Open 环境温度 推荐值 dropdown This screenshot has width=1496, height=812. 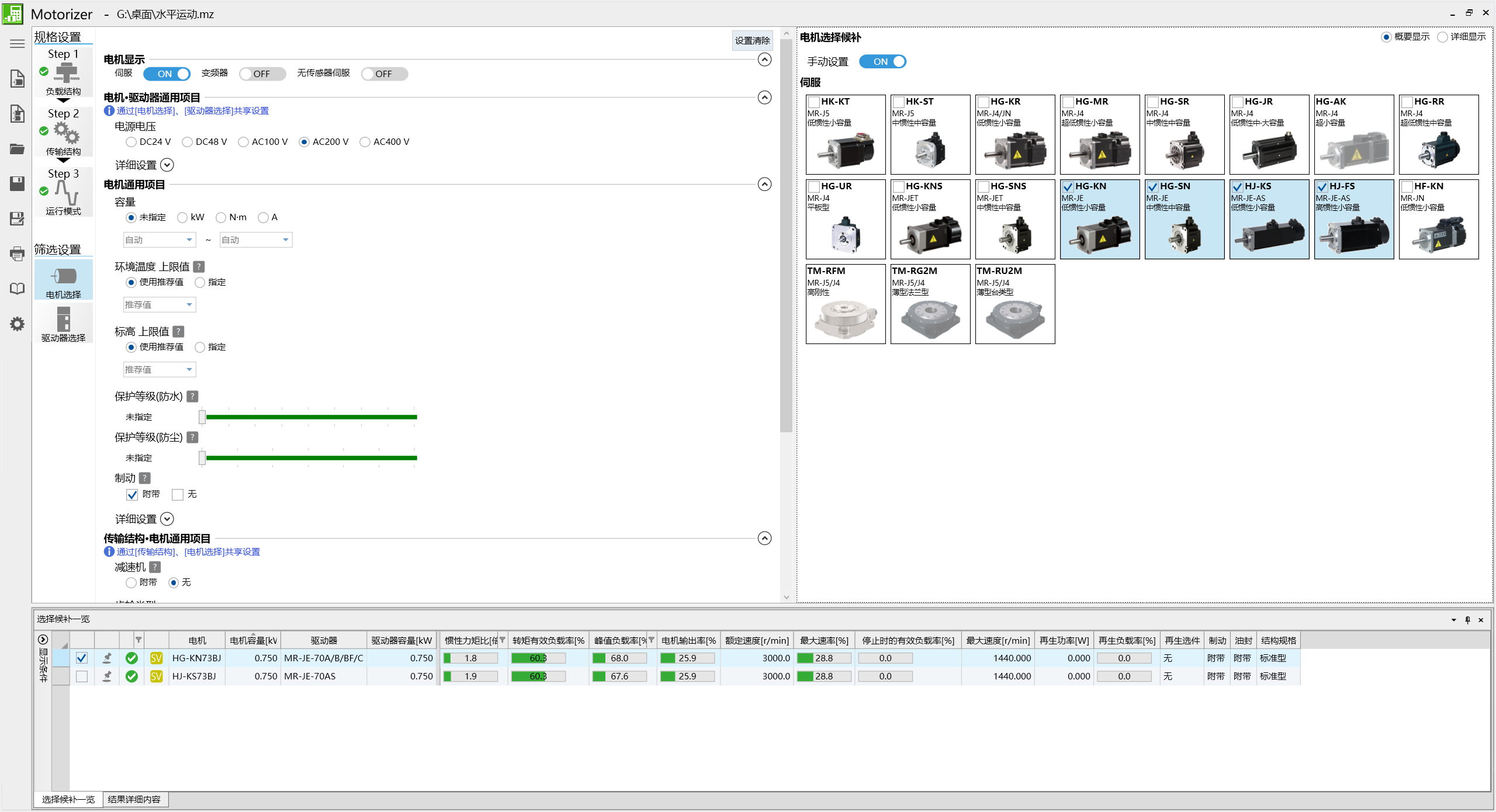(159, 305)
